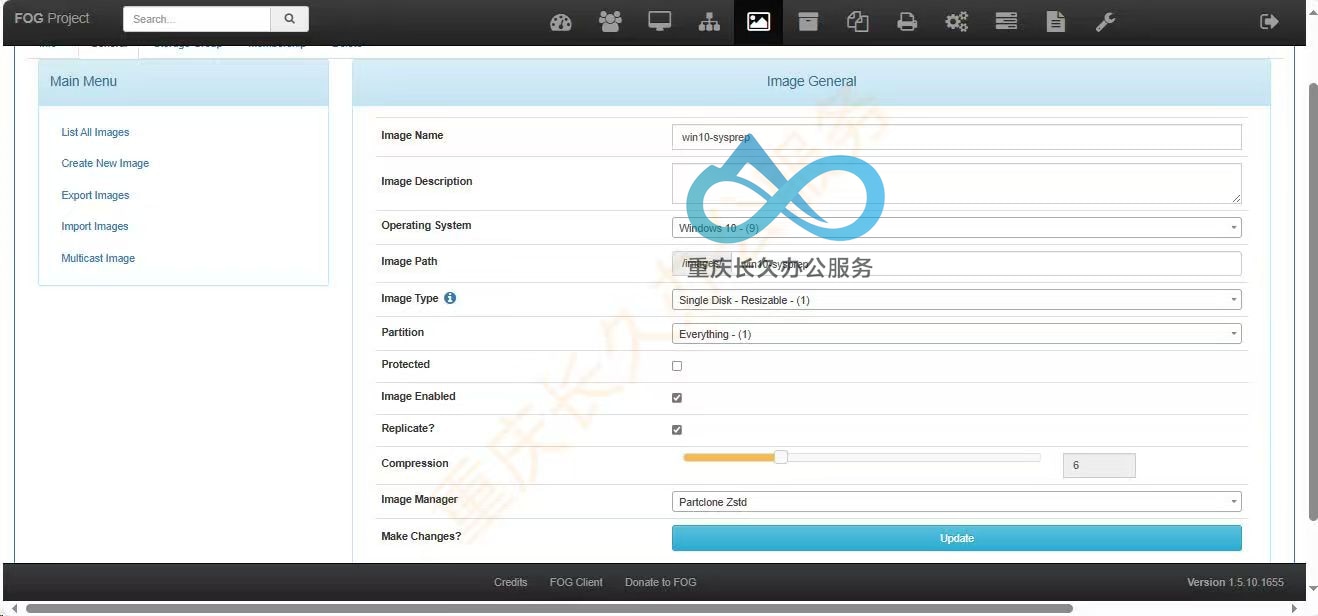Click the Compression slider handle
This screenshot has height=616, width=1318.
[x=781, y=457]
